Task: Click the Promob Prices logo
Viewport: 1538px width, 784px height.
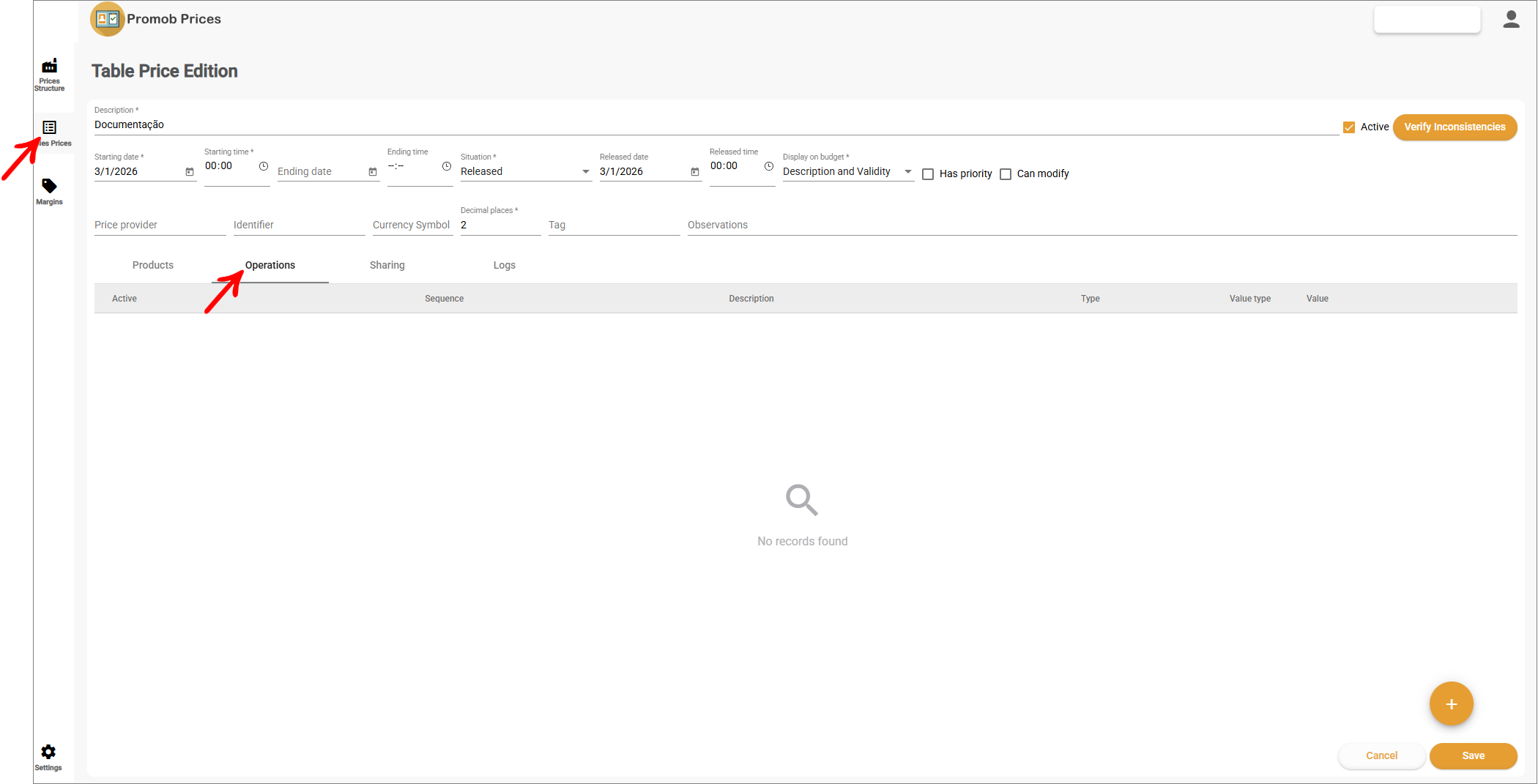Action: 108,19
